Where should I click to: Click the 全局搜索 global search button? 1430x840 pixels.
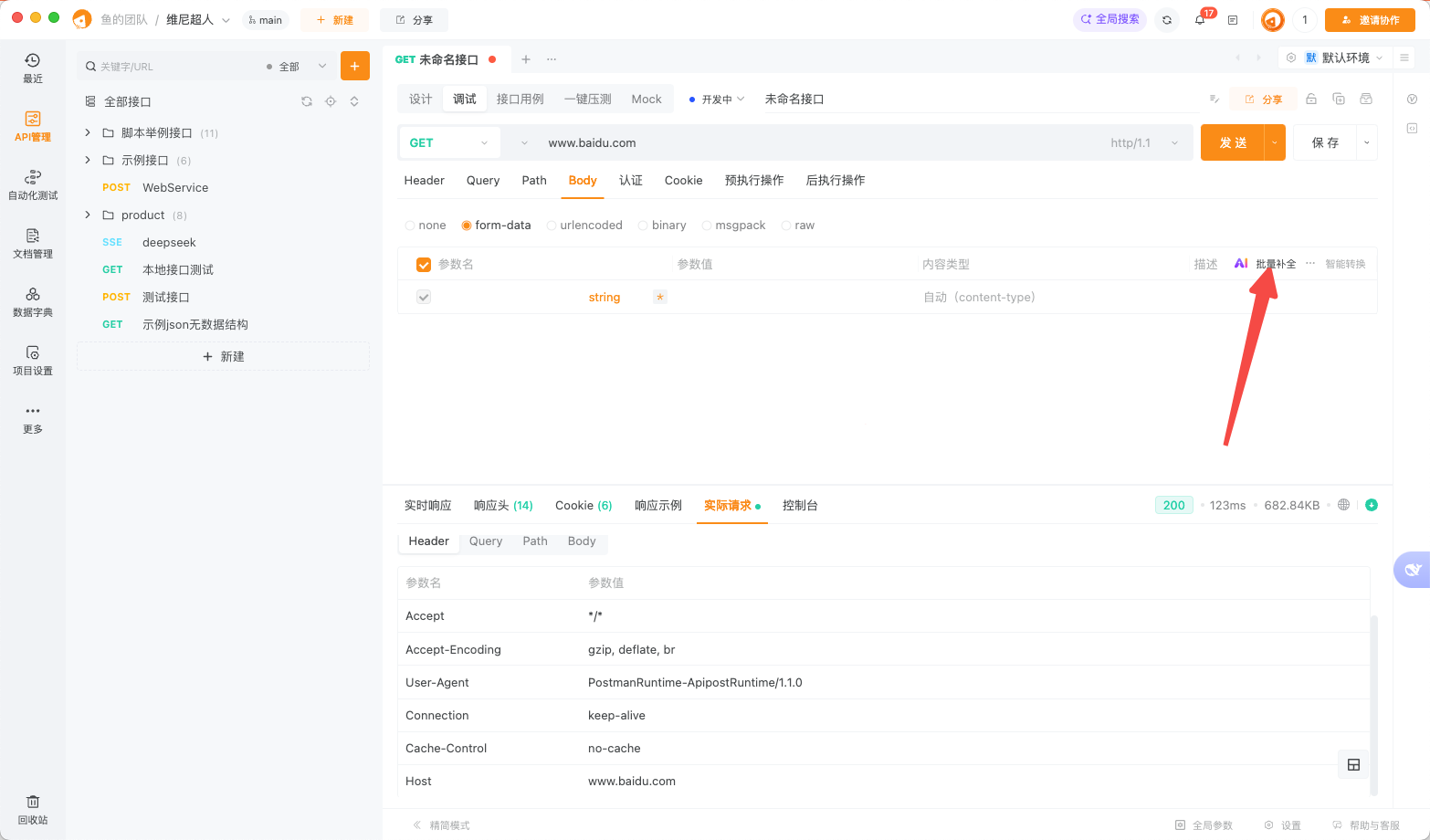[x=1109, y=19]
